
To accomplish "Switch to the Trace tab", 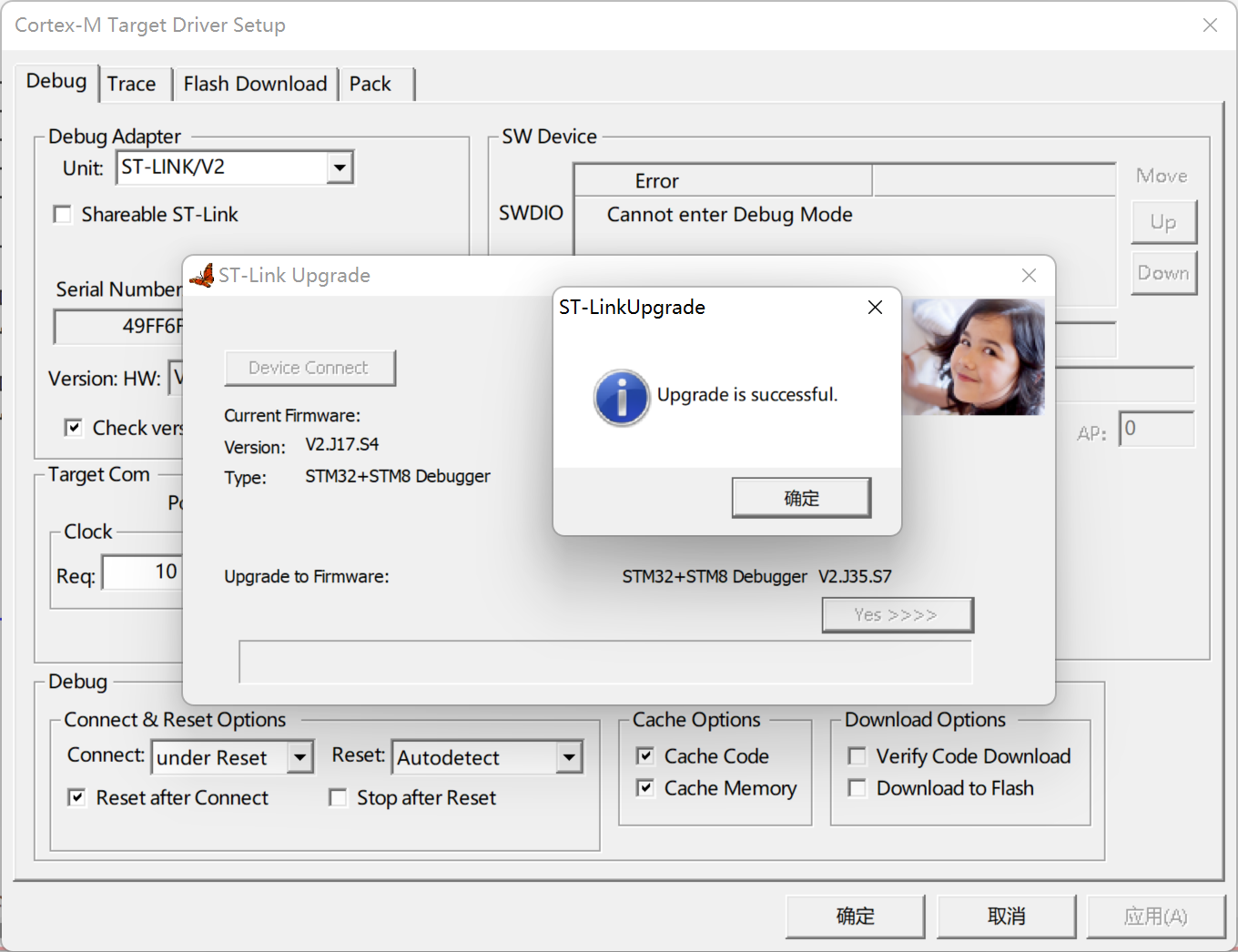I will 131,84.
